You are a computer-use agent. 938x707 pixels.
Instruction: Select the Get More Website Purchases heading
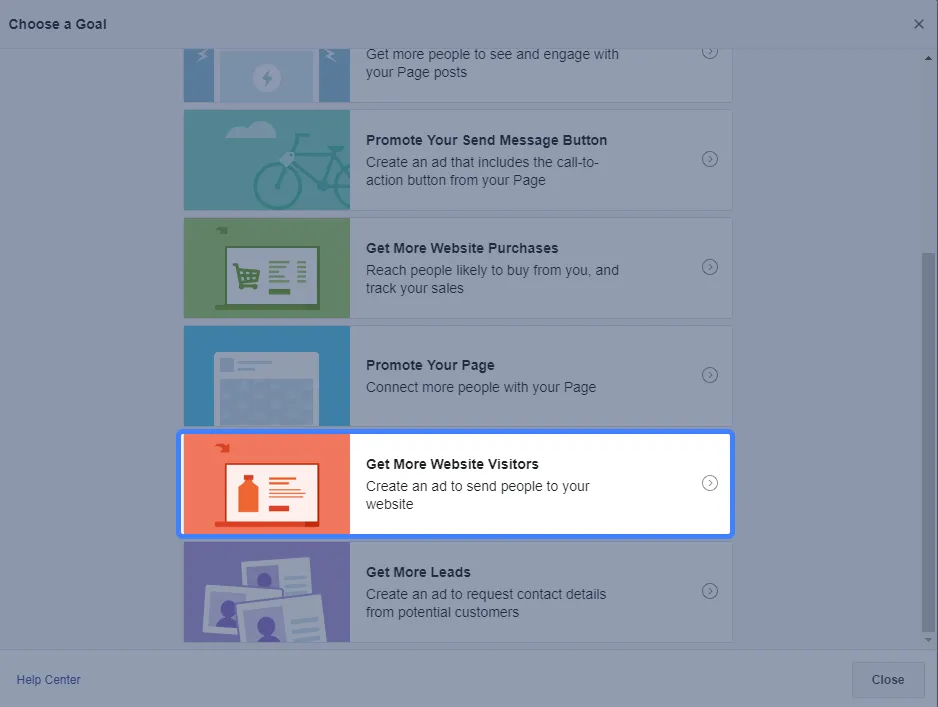click(x=462, y=248)
